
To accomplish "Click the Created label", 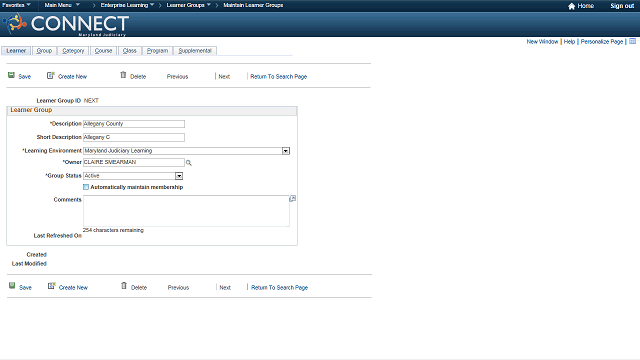I will click(36, 255).
